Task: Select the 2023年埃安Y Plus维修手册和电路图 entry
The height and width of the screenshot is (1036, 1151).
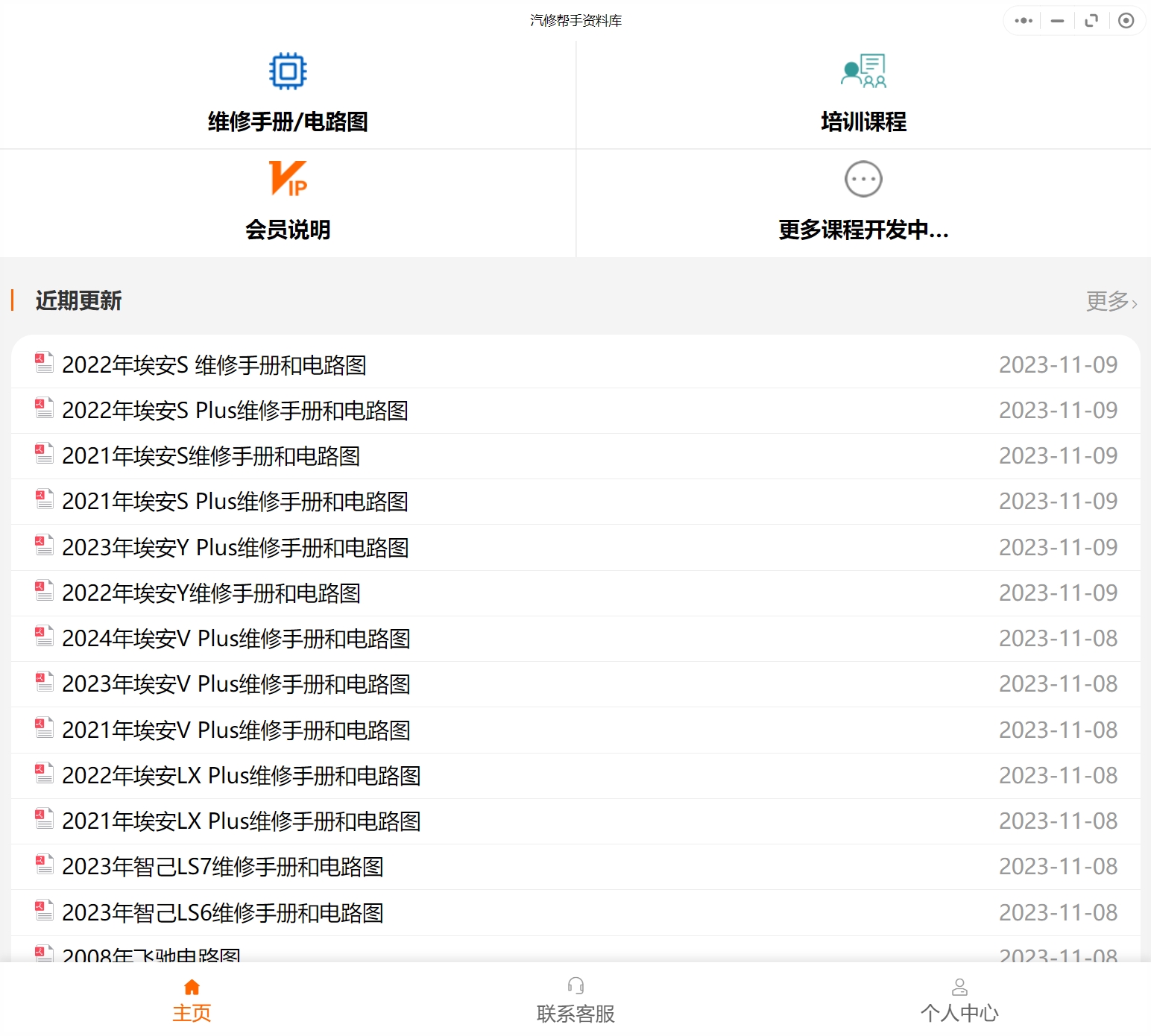Action: (235, 547)
